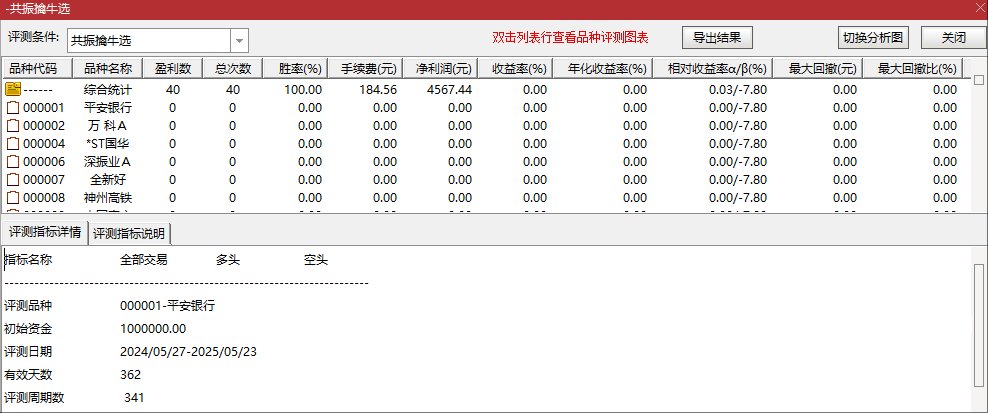Click the details panel vertical scrollbar

[x=979, y=330]
